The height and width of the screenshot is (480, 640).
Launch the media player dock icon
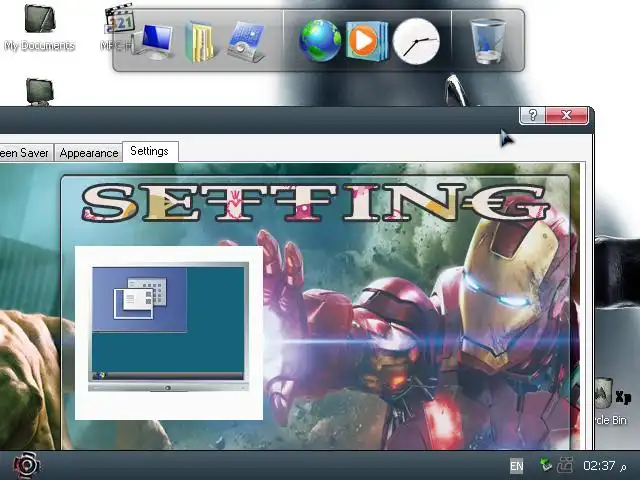pos(367,41)
